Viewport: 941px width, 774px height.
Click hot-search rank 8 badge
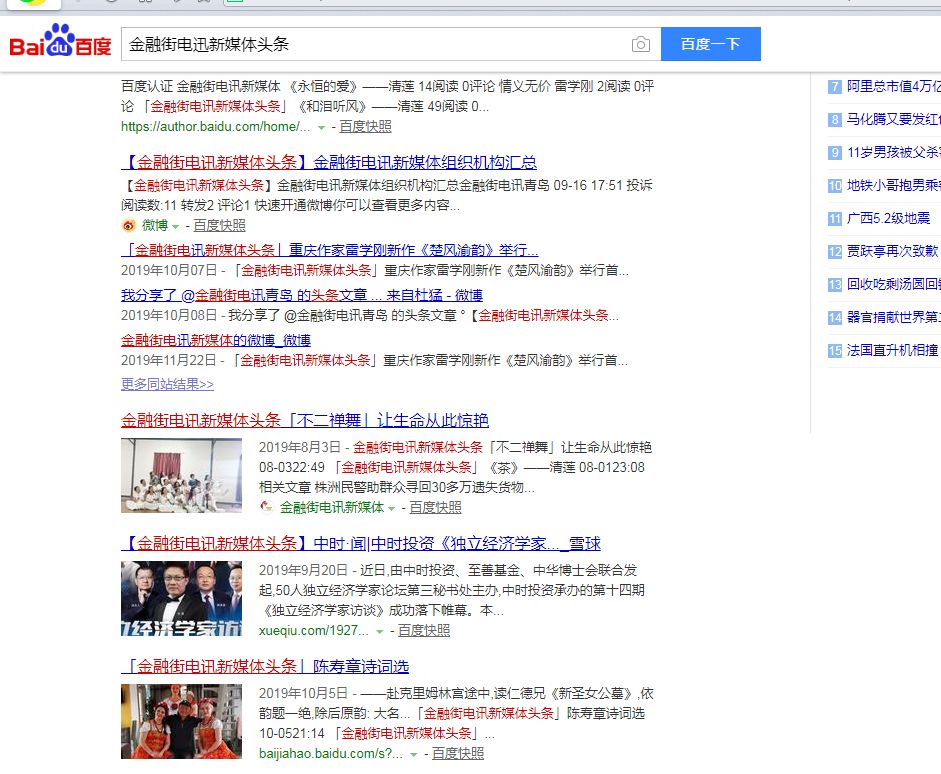point(835,119)
